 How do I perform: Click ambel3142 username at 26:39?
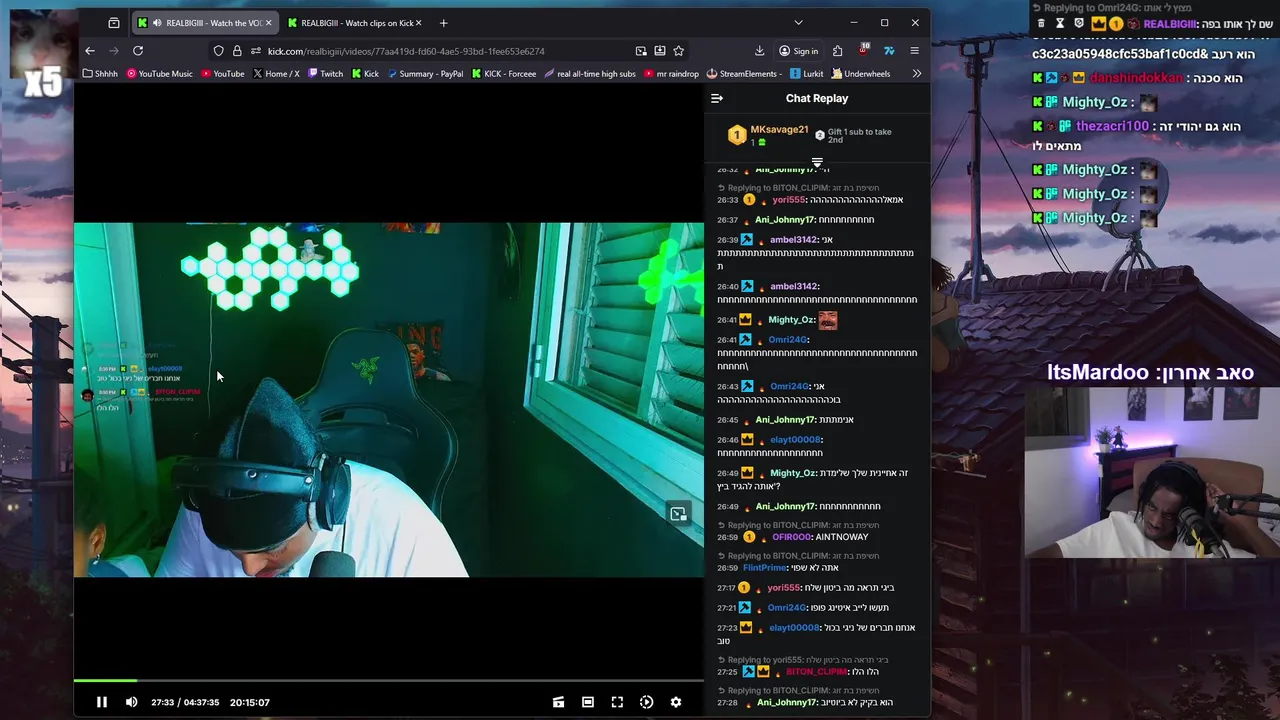tap(794, 240)
